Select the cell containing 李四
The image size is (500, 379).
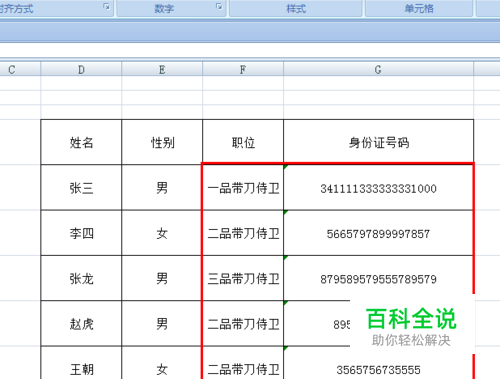tap(81, 233)
